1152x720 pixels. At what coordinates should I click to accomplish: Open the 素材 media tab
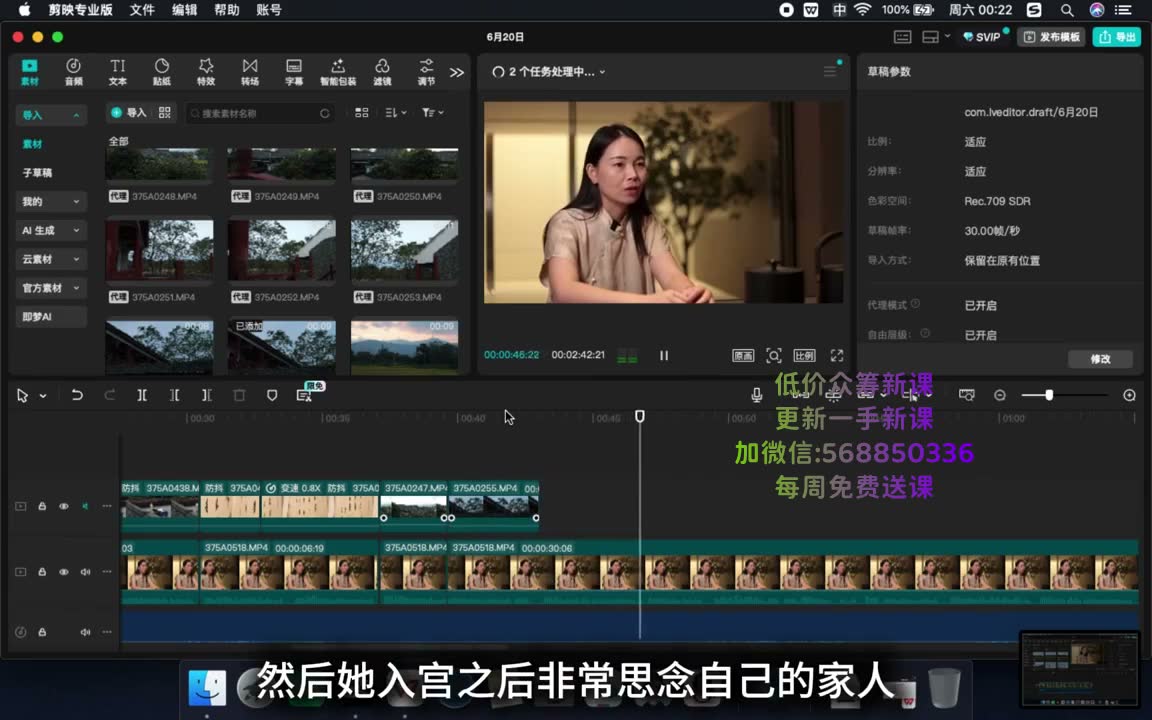click(29, 72)
